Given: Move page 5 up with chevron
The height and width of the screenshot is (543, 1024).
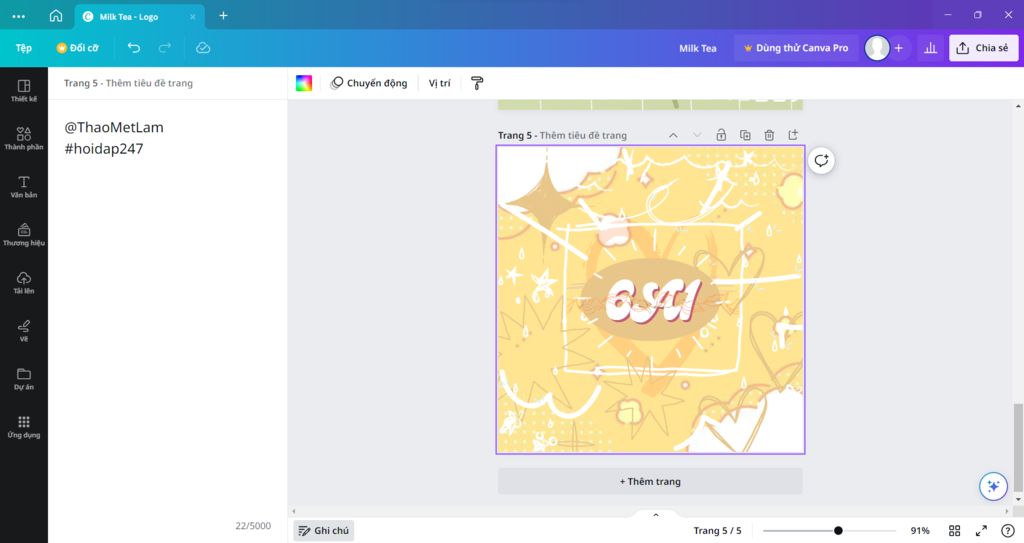Looking at the screenshot, I should coord(673,135).
